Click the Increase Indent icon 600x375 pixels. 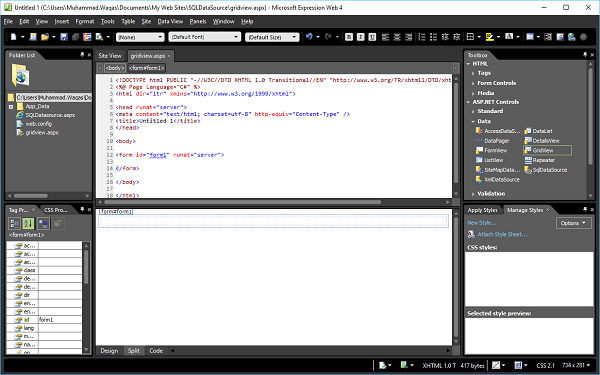point(457,37)
